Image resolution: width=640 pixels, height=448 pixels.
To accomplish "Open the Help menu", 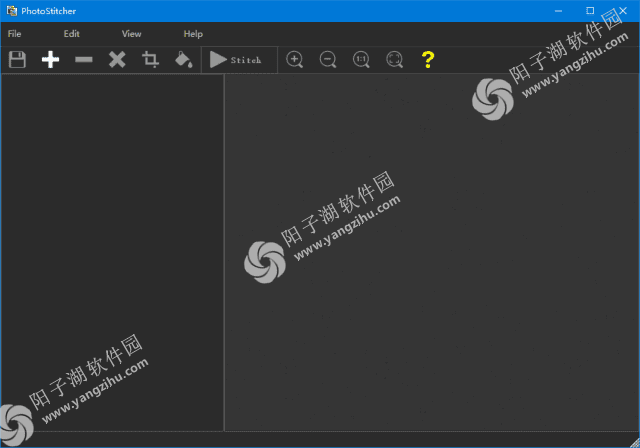I will 193,34.
